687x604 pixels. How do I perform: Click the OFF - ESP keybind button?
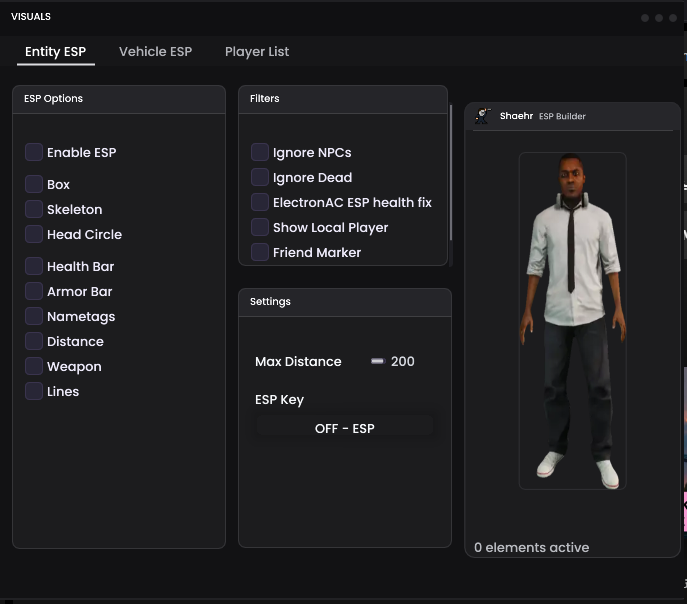(x=345, y=428)
